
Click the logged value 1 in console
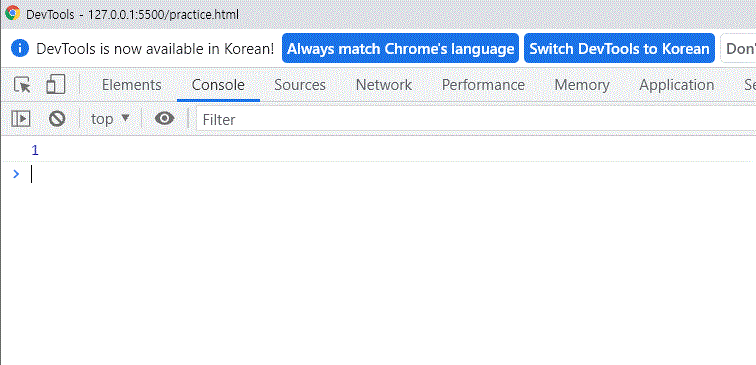point(35,150)
